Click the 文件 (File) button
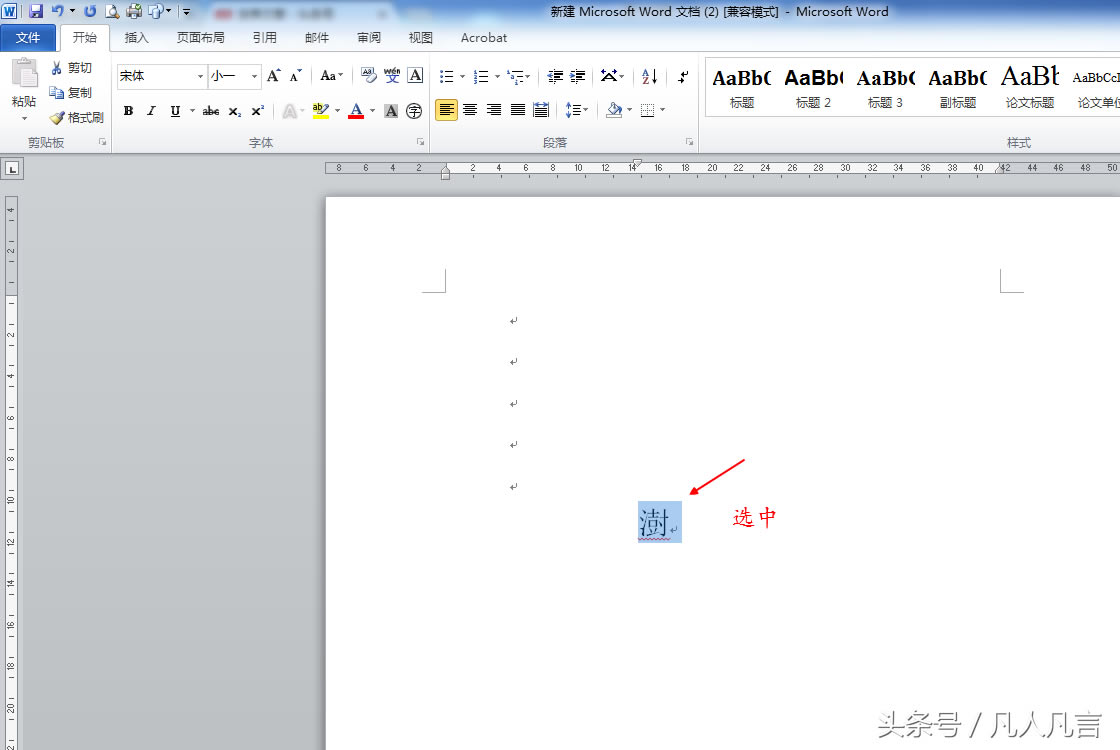Viewport: 1120px width, 750px height. [x=29, y=38]
